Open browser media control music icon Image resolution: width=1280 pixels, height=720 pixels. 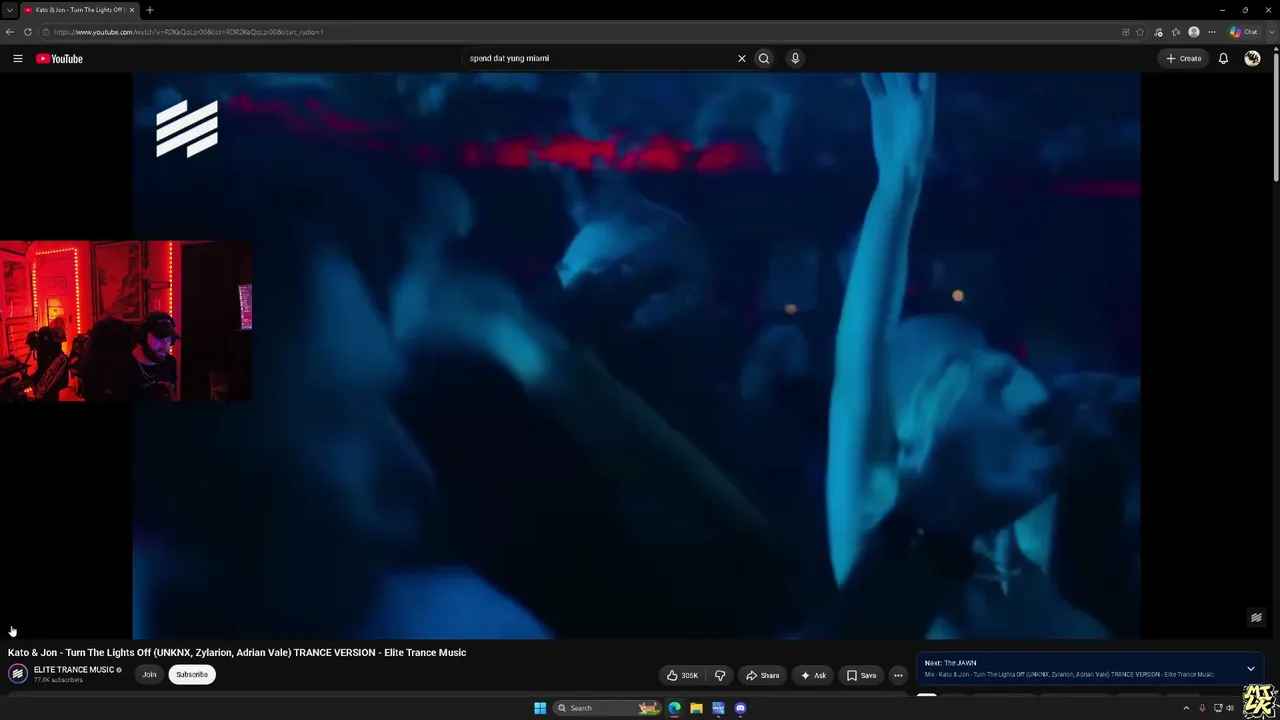[1158, 32]
